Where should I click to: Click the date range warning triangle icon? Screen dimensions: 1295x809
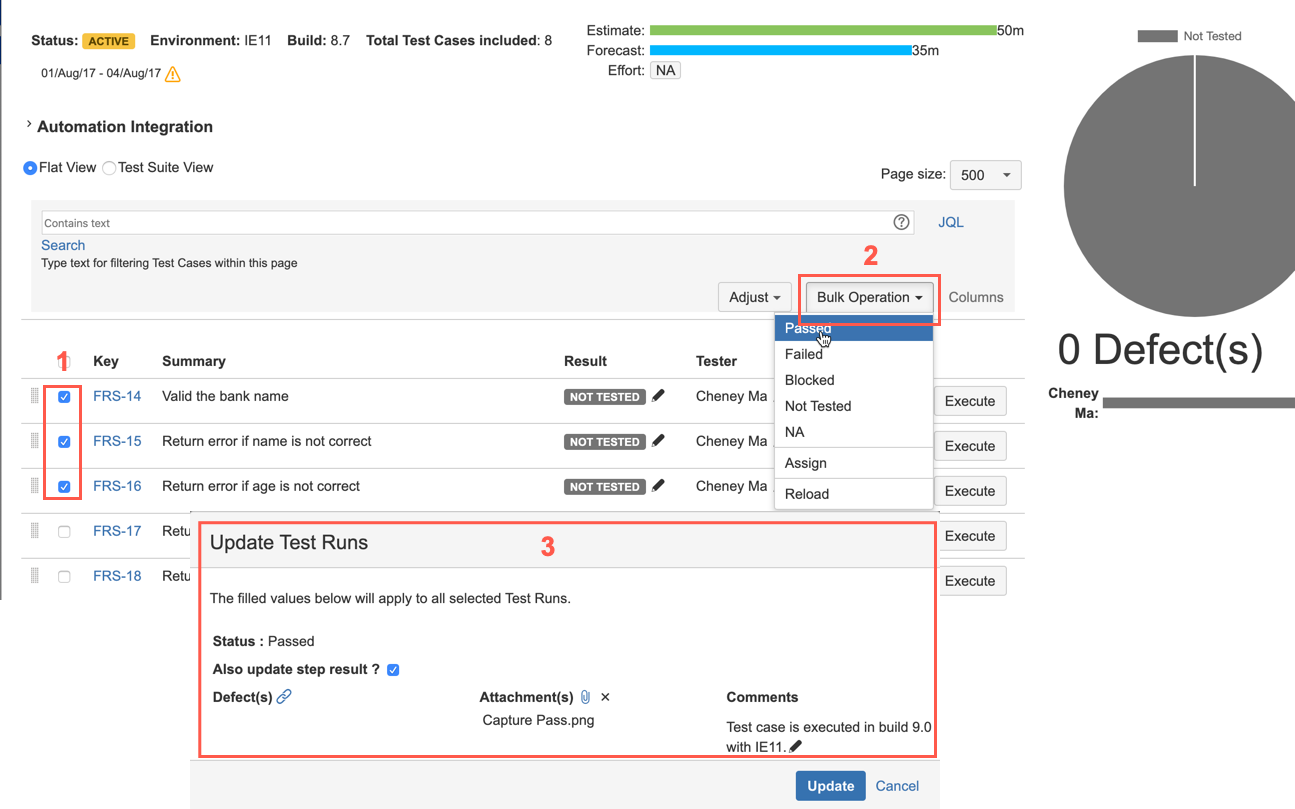pyautogui.click(x=173, y=74)
